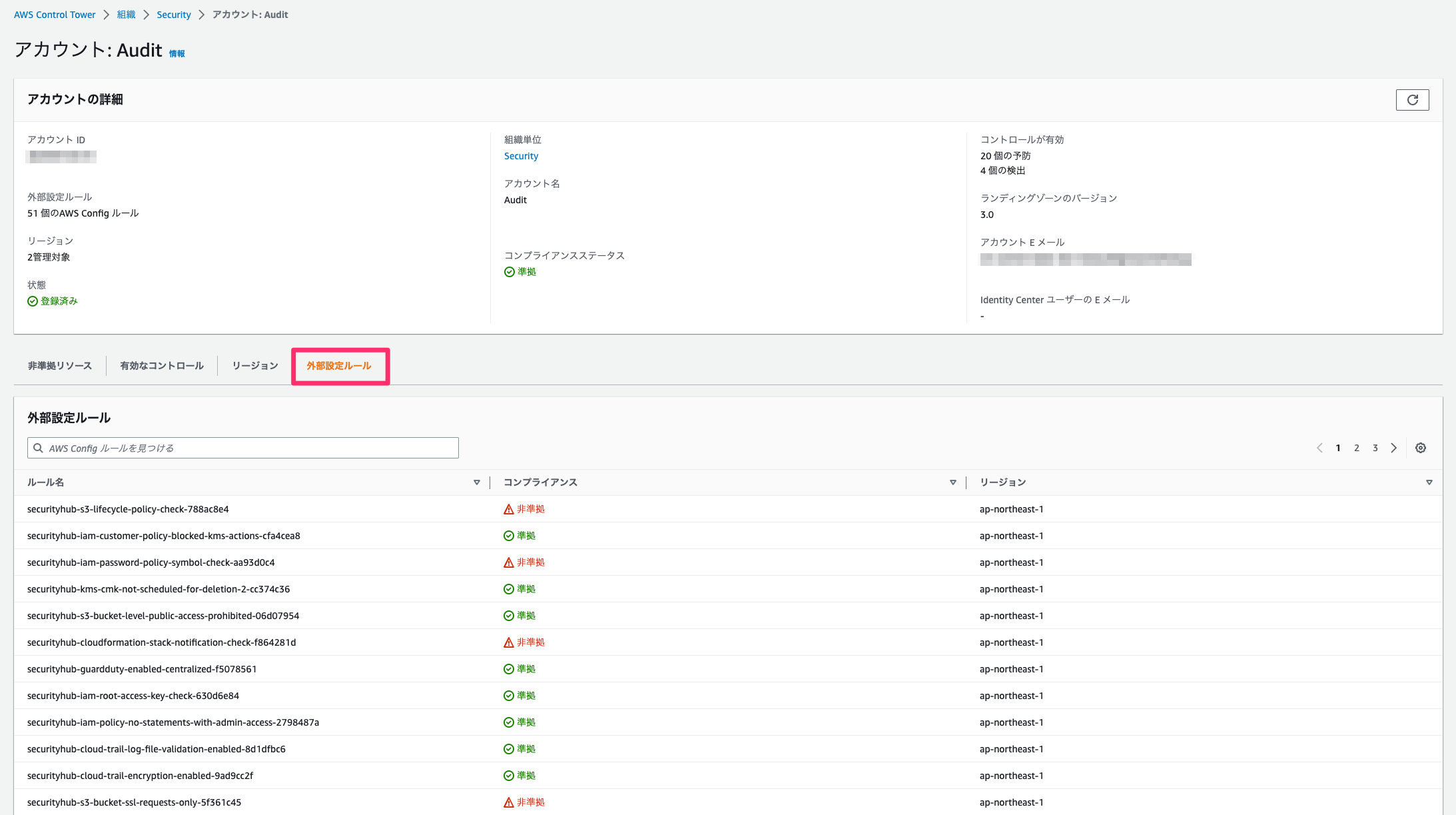Image resolution: width=1456 pixels, height=815 pixels.
Task: Click search magnifier icon in rule filter
Action: (39, 448)
